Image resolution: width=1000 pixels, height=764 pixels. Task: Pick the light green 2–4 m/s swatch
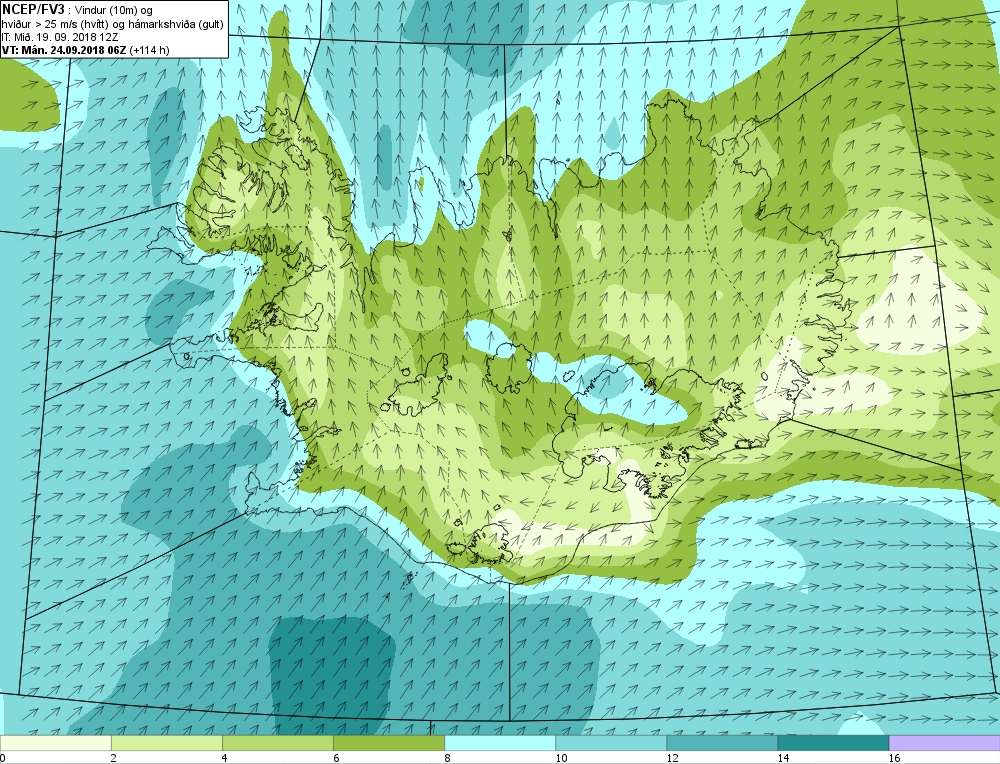click(166, 743)
